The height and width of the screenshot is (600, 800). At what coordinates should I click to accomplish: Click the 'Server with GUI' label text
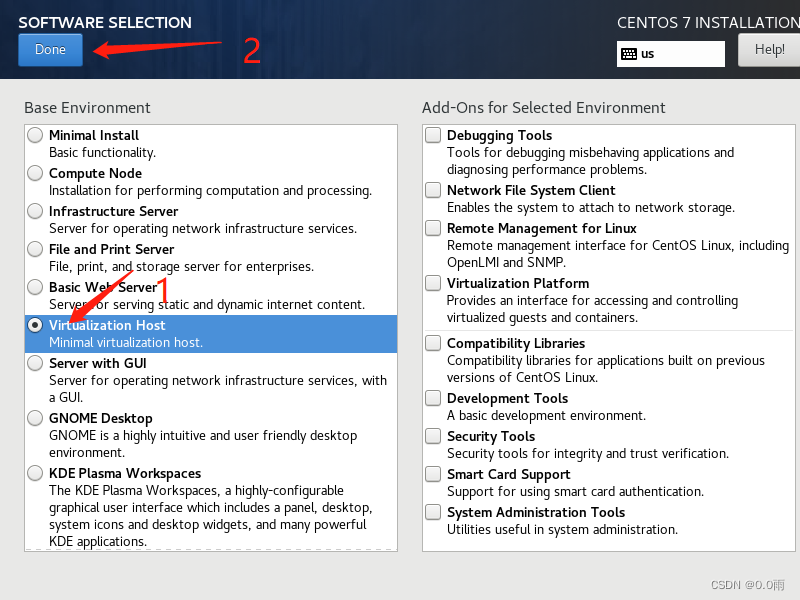point(97,363)
